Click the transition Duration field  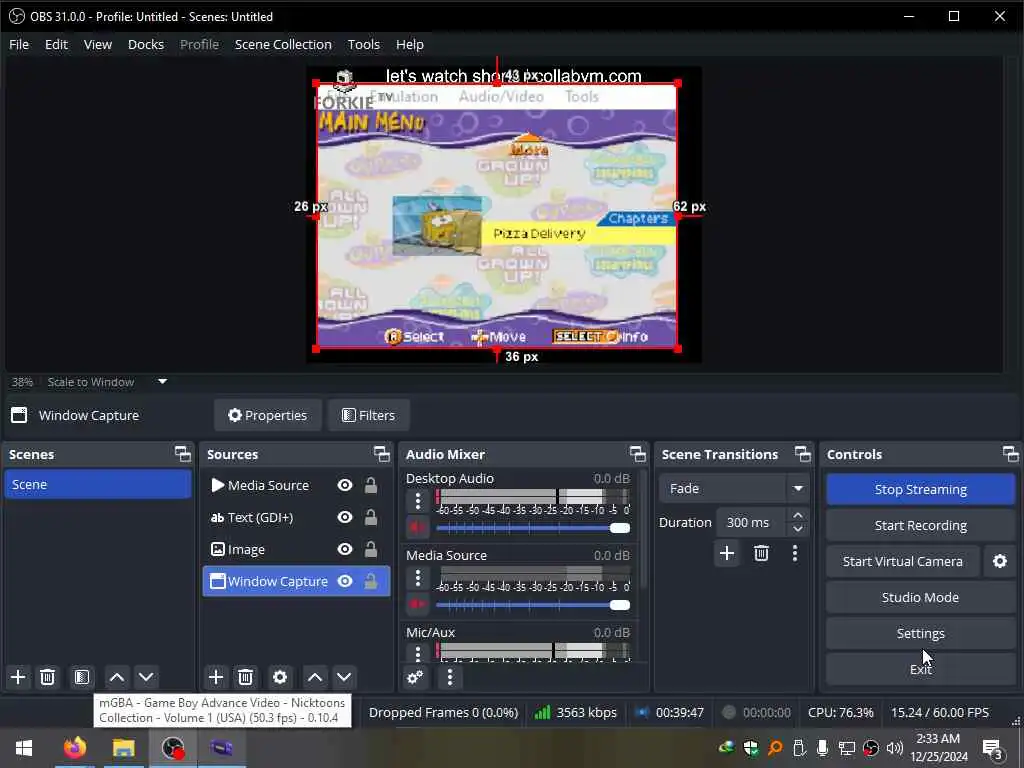pos(754,522)
